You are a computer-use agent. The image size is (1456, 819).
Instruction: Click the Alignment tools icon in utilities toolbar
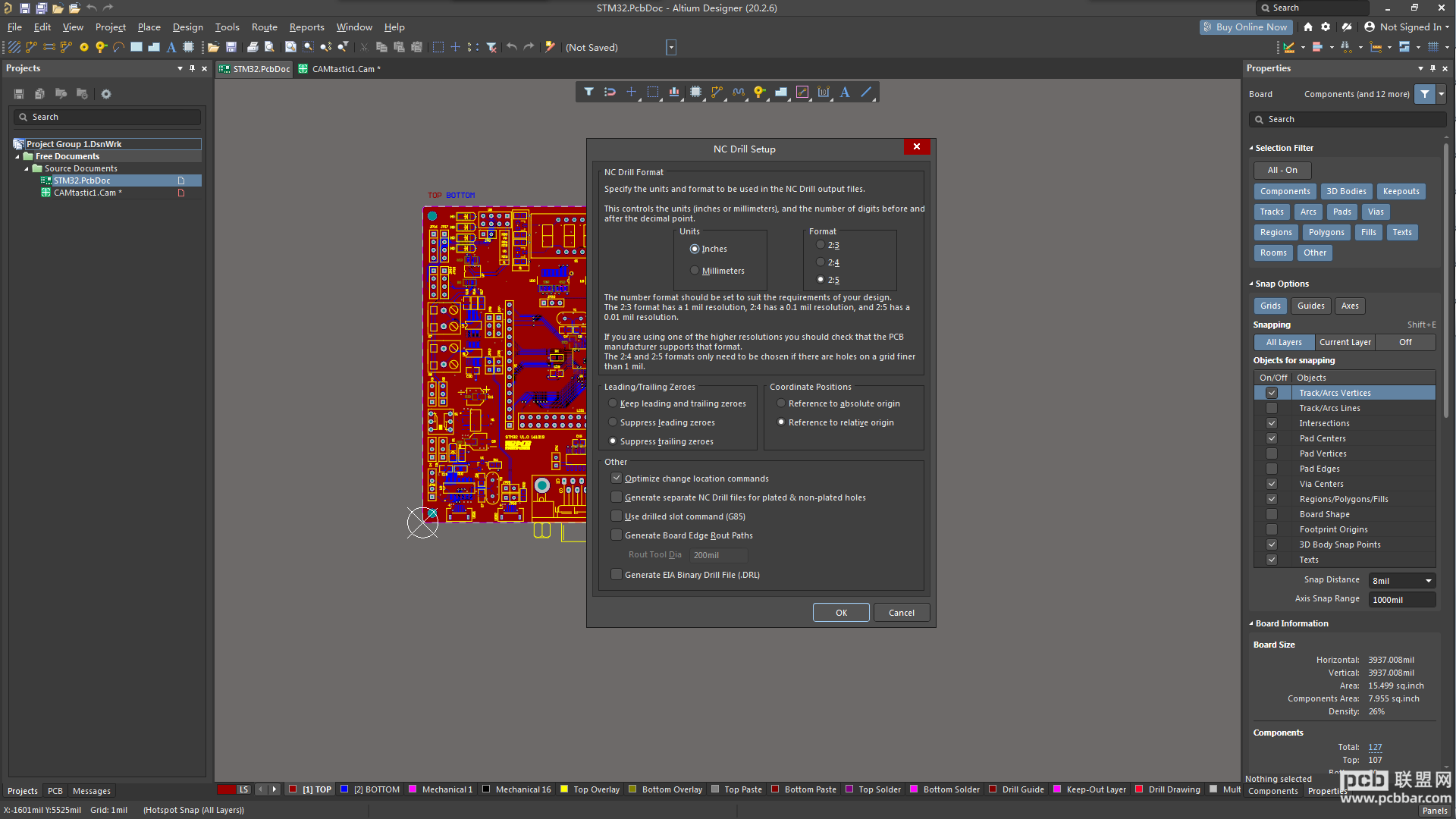(x=1317, y=47)
